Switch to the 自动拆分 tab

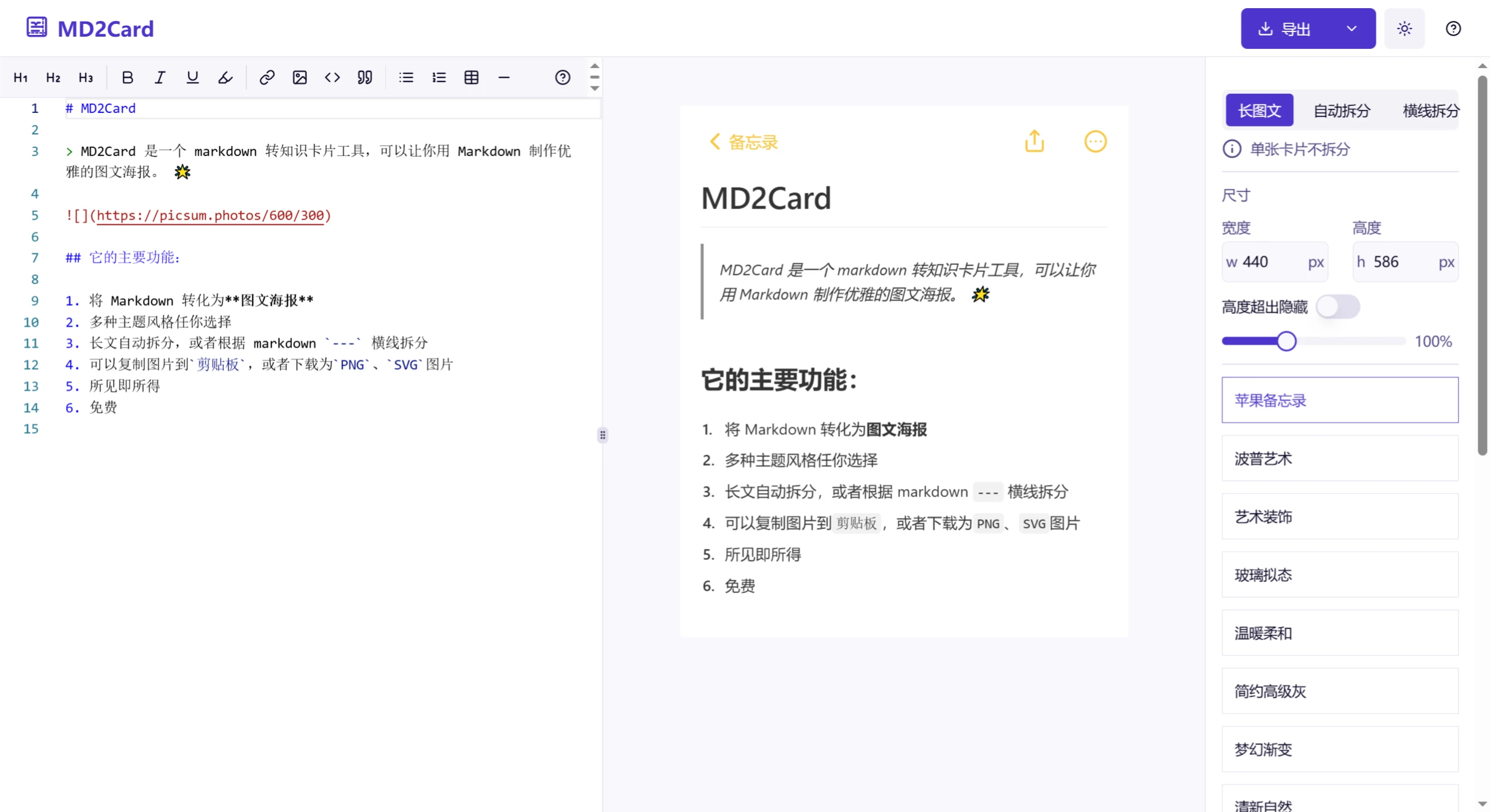click(x=1341, y=110)
